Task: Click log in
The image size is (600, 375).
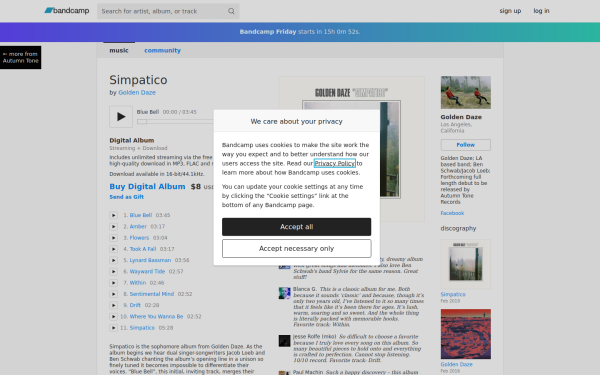Action: point(541,11)
